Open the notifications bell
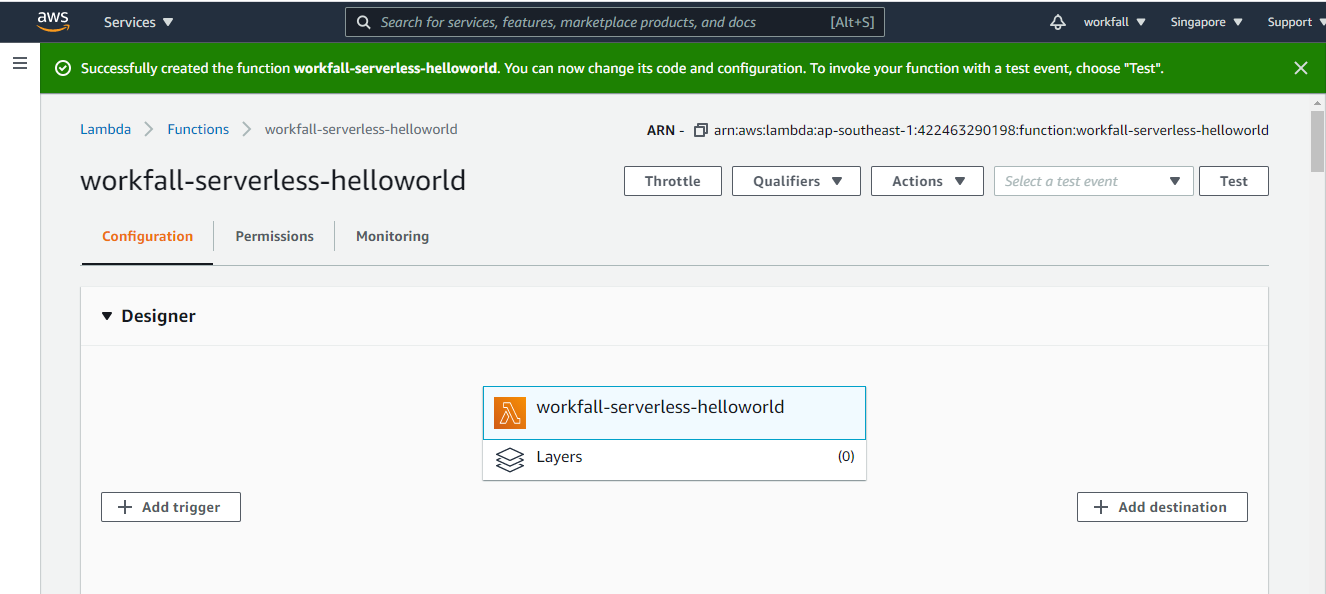This screenshot has height=594, width=1326. (x=1058, y=22)
